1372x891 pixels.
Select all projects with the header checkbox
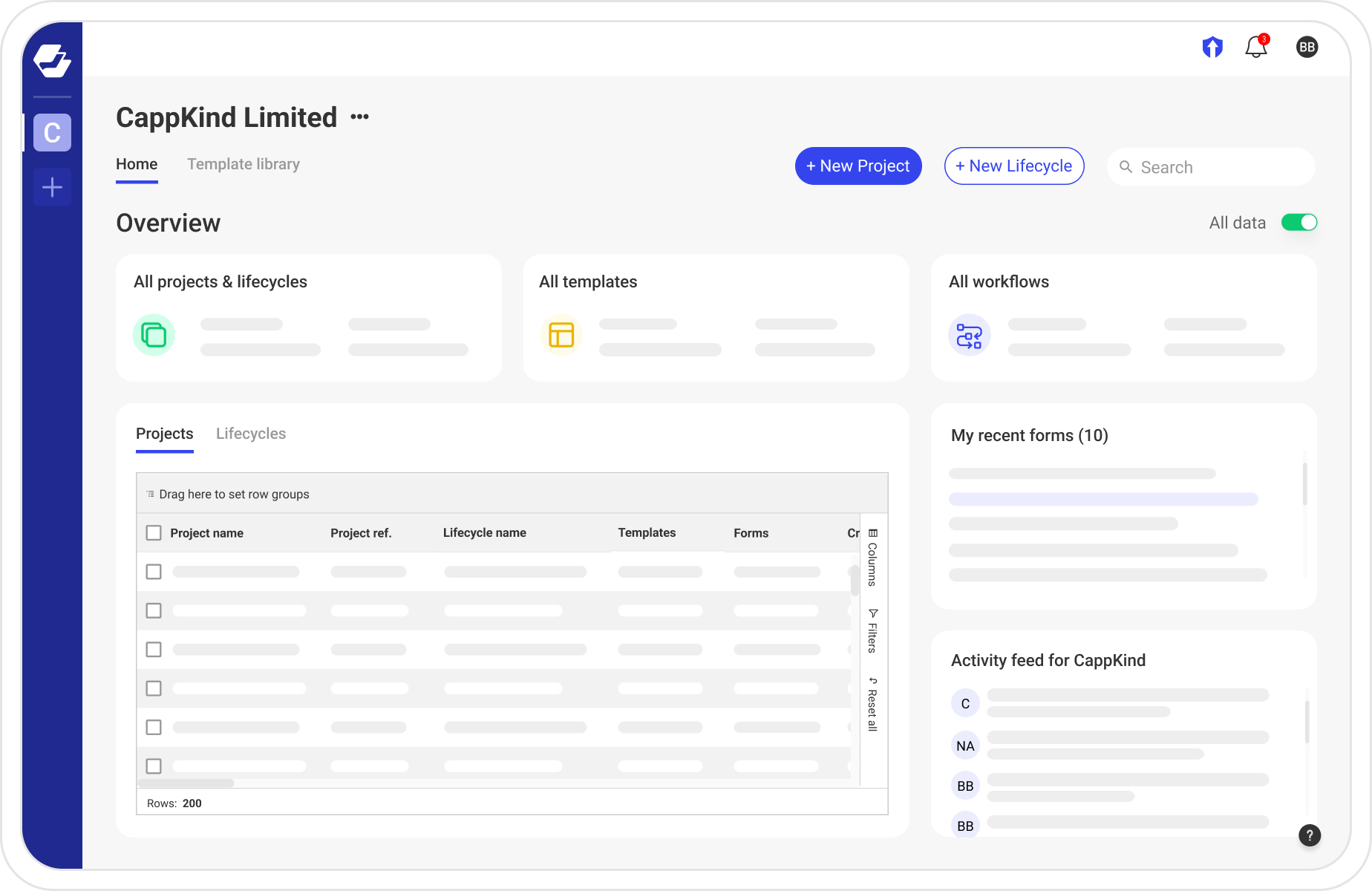coord(154,532)
